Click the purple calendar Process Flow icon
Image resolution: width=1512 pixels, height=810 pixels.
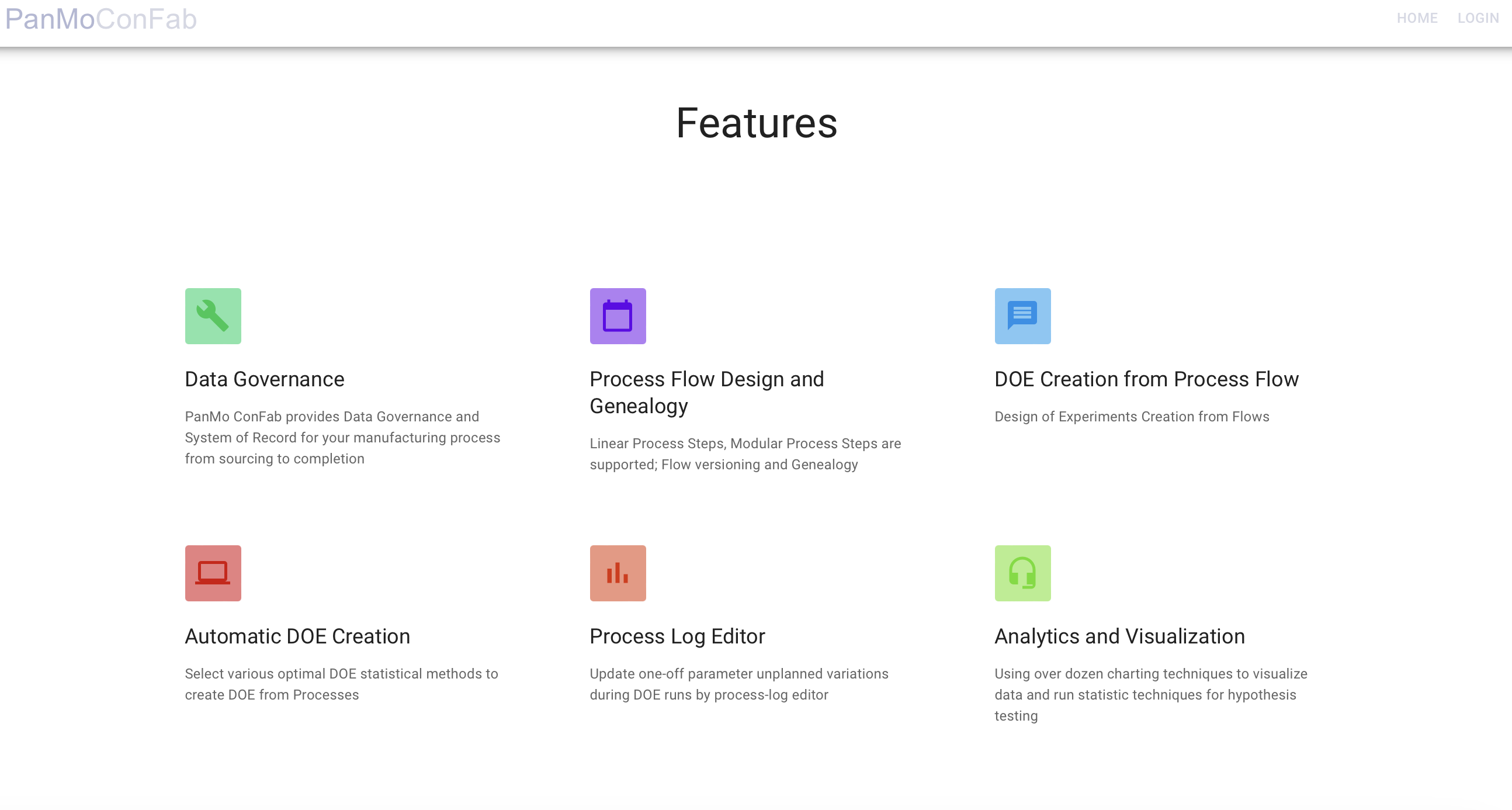tap(618, 316)
